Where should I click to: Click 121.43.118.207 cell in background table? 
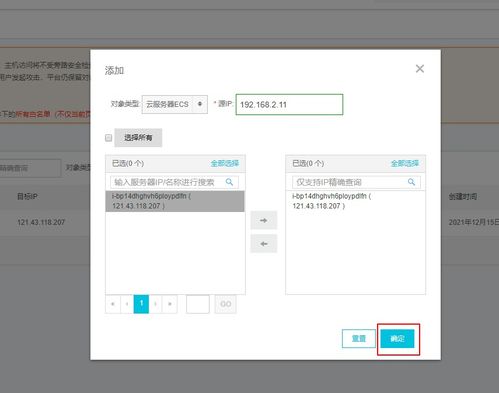41,222
